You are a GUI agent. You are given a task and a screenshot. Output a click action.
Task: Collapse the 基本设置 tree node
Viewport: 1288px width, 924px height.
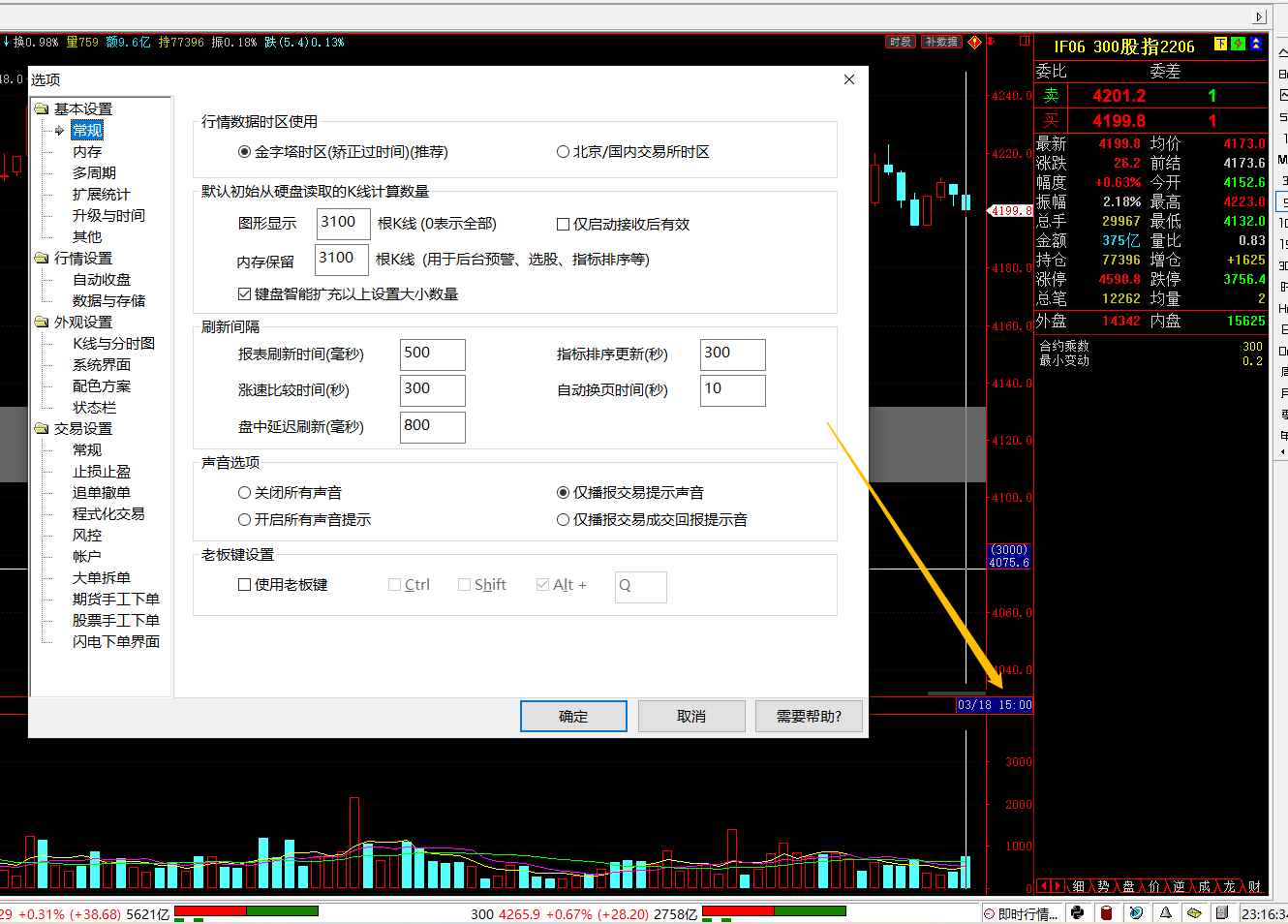pyautogui.click(x=42, y=108)
